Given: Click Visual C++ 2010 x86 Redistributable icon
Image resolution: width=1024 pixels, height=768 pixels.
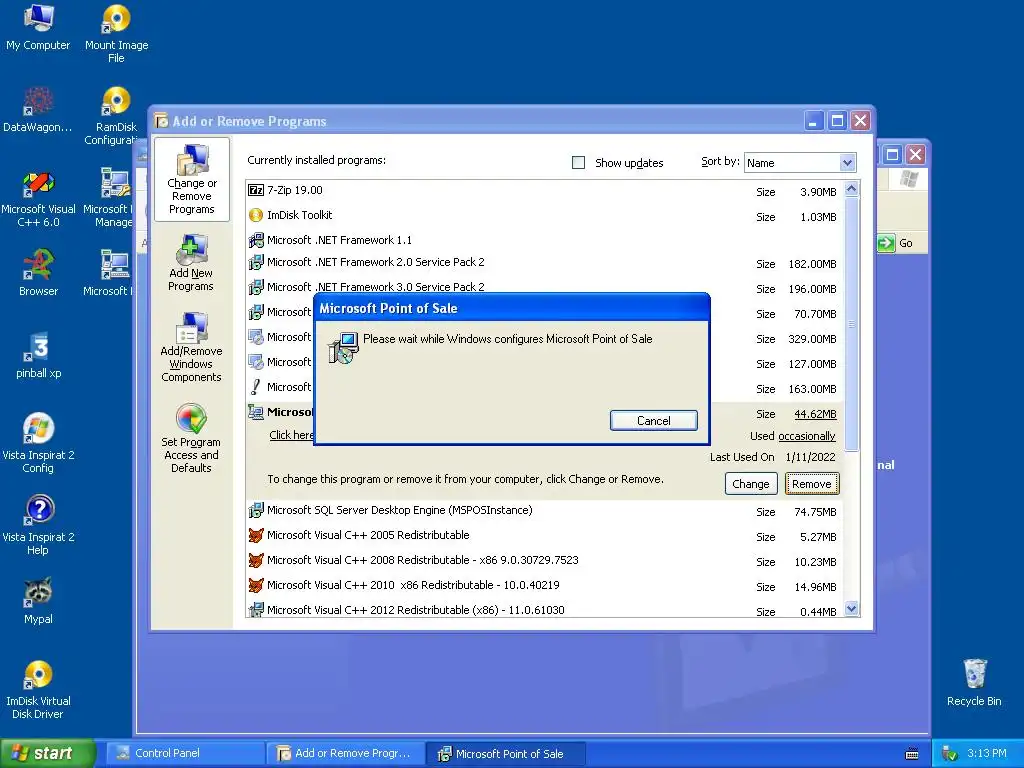Looking at the screenshot, I should pyautogui.click(x=256, y=585).
